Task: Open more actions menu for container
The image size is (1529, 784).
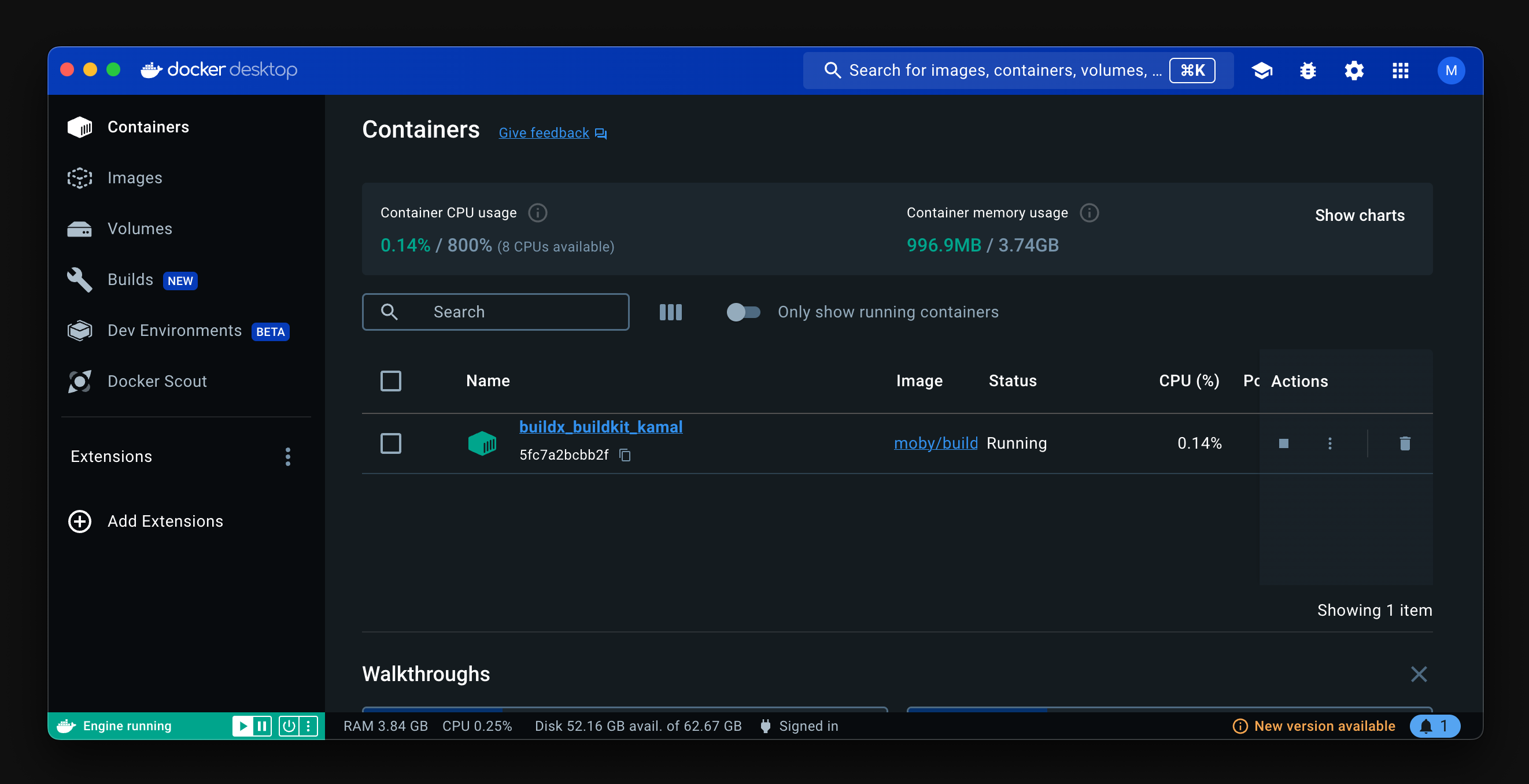Action: [x=1329, y=443]
